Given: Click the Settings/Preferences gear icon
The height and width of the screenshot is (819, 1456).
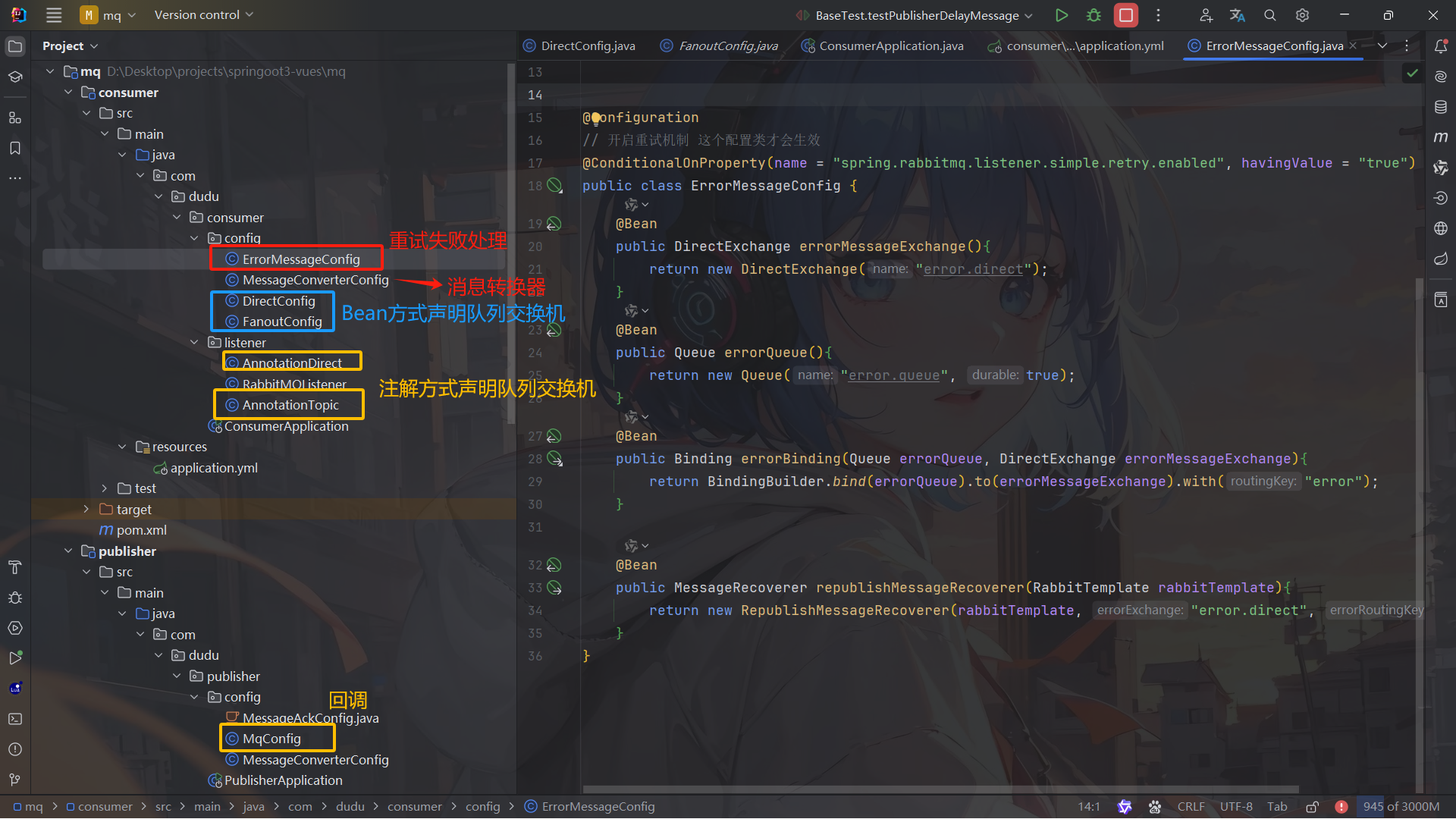Looking at the screenshot, I should (x=1302, y=14).
